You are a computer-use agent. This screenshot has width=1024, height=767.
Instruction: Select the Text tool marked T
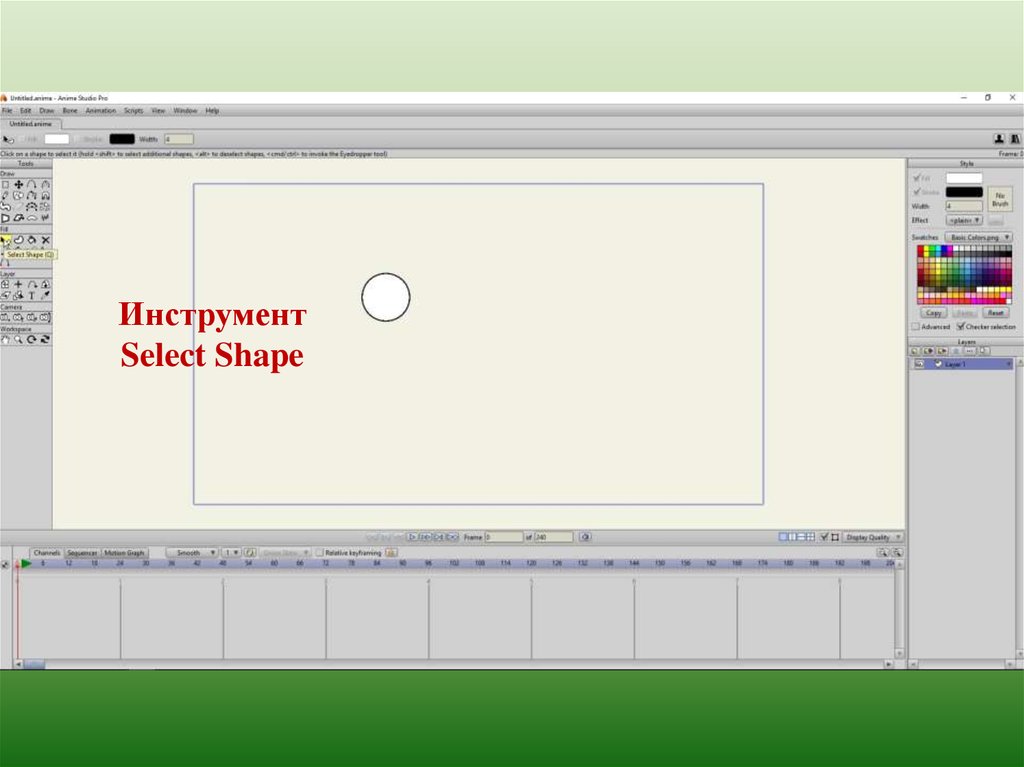click(32, 296)
